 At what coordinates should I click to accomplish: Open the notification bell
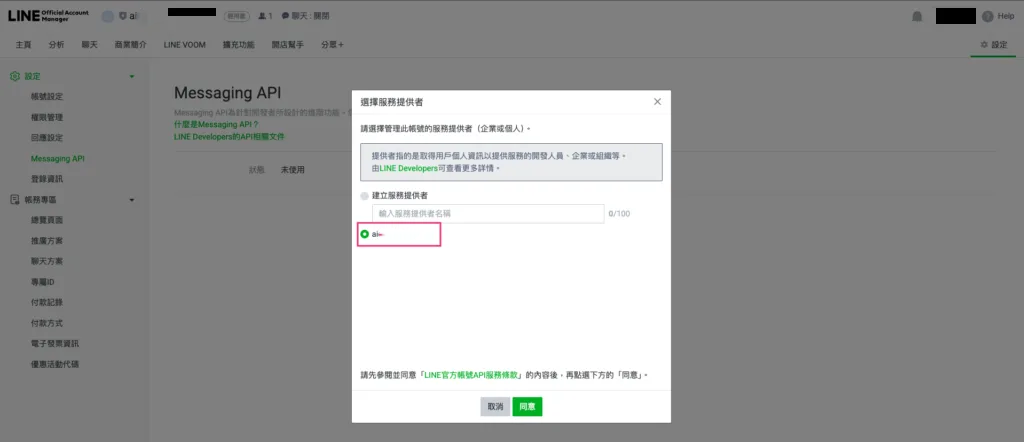click(x=917, y=16)
